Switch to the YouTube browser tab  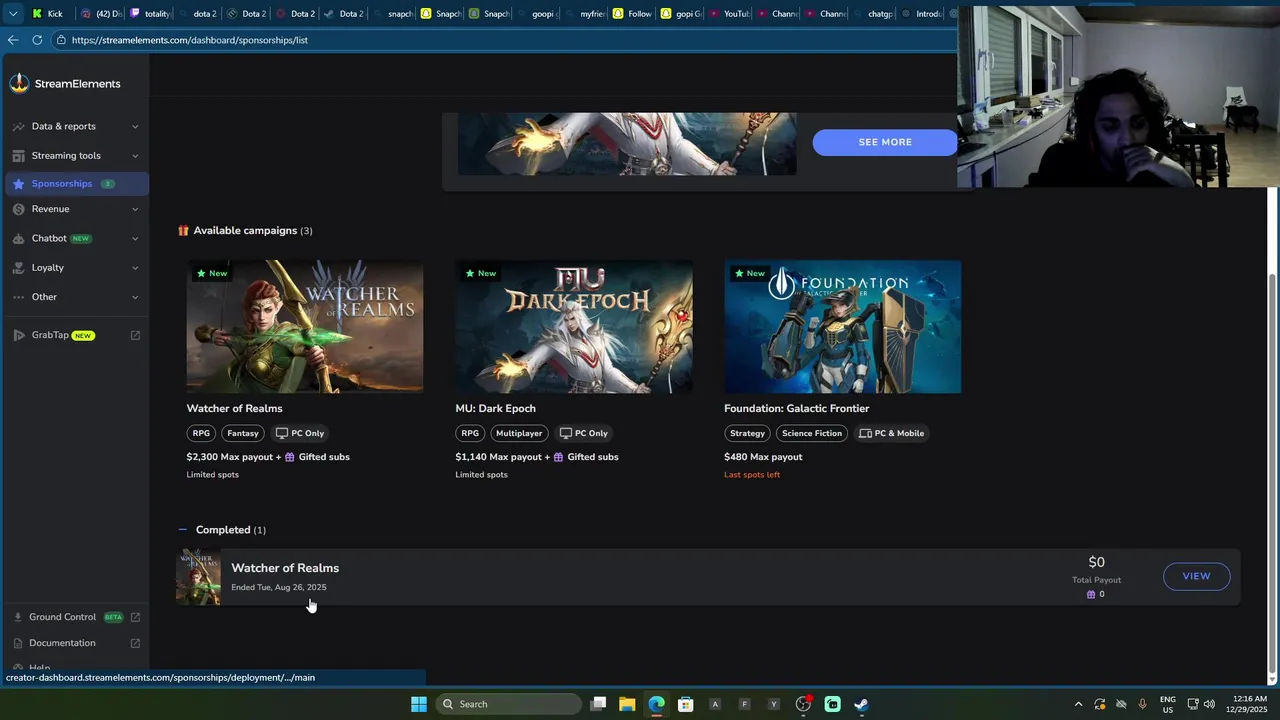(730, 14)
